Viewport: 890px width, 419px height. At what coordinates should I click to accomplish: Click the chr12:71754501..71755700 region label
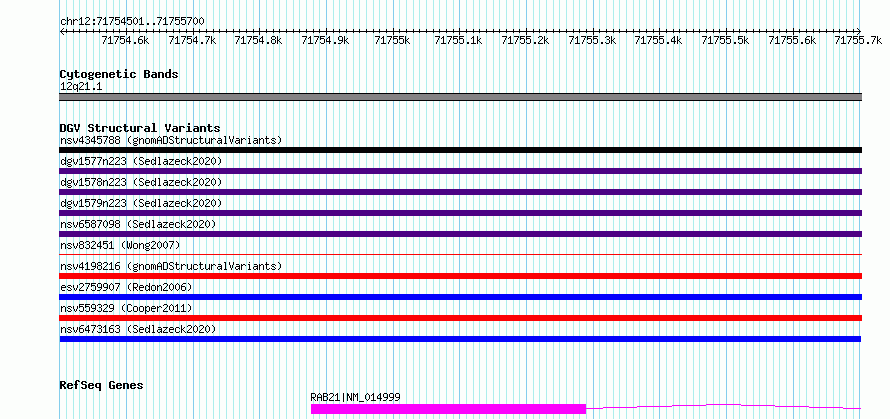[132, 22]
